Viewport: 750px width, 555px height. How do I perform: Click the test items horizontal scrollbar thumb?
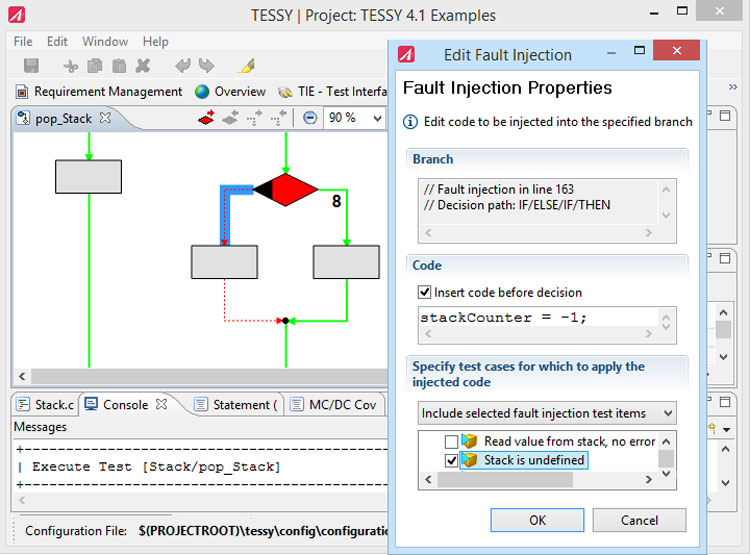[x=505, y=479]
